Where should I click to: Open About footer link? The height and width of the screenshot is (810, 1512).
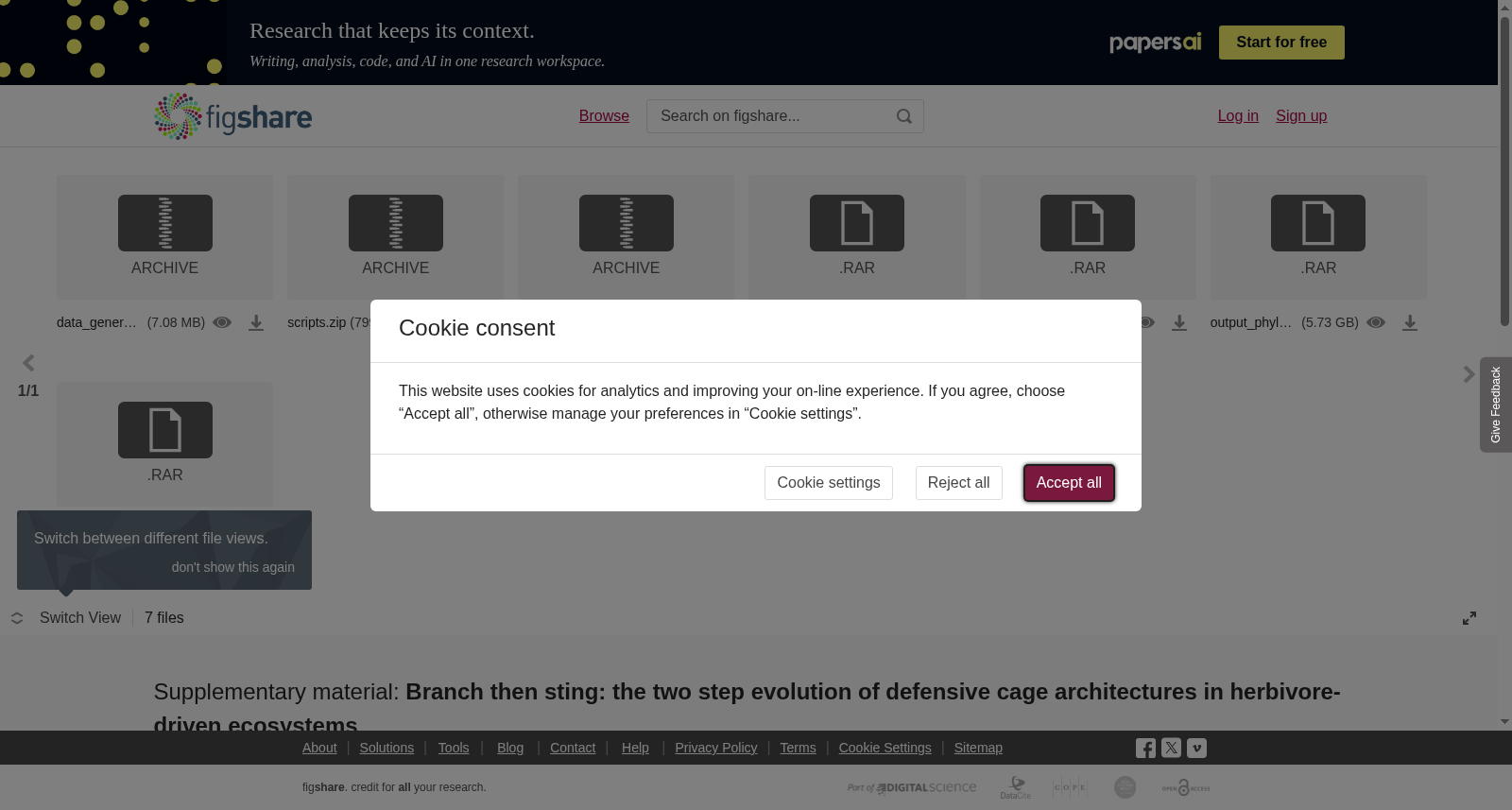coord(319,748)
